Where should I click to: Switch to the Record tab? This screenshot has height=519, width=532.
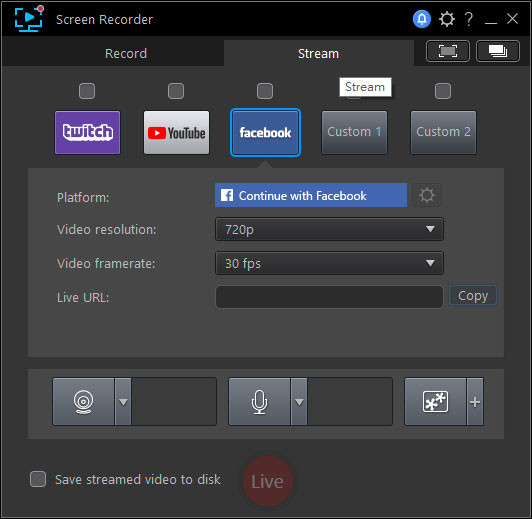coord(126,53)
